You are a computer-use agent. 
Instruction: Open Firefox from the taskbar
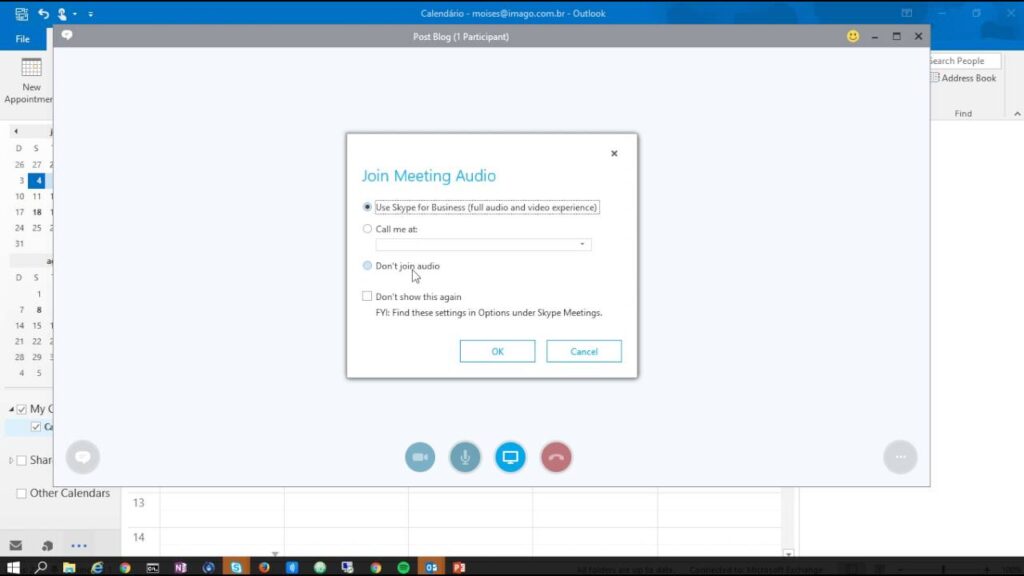264,568
